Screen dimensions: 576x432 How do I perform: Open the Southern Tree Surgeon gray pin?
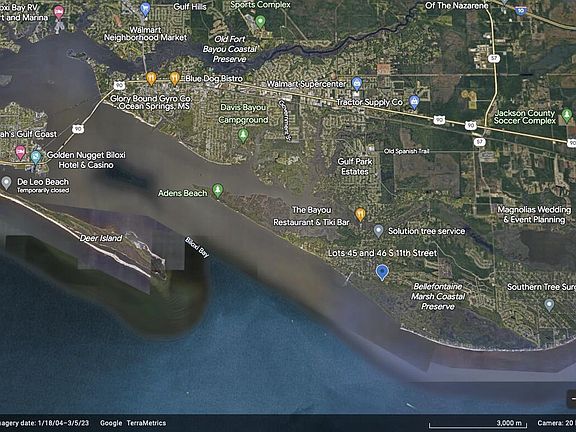549,305
